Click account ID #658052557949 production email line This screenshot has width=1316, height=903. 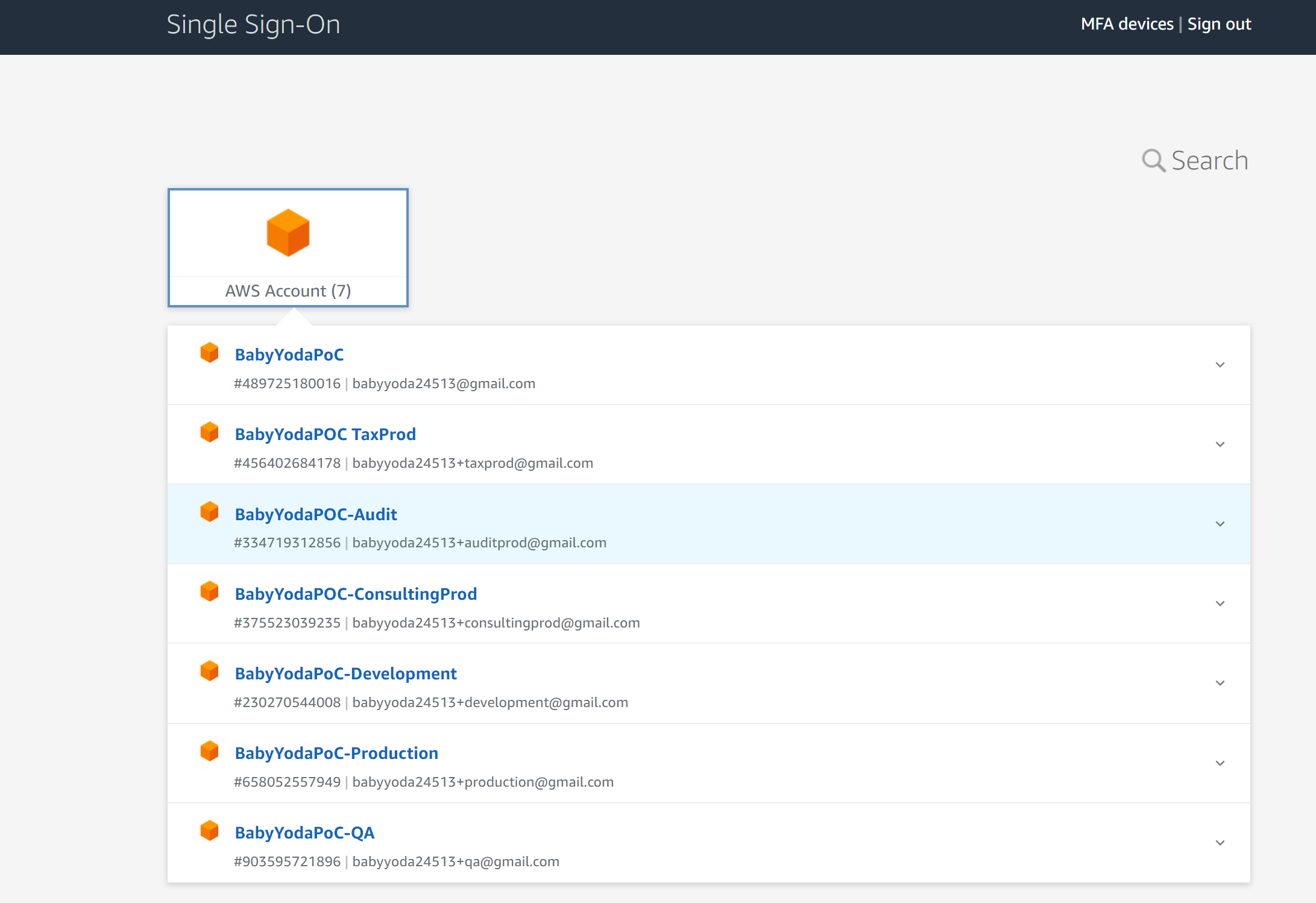pos(424,782)
